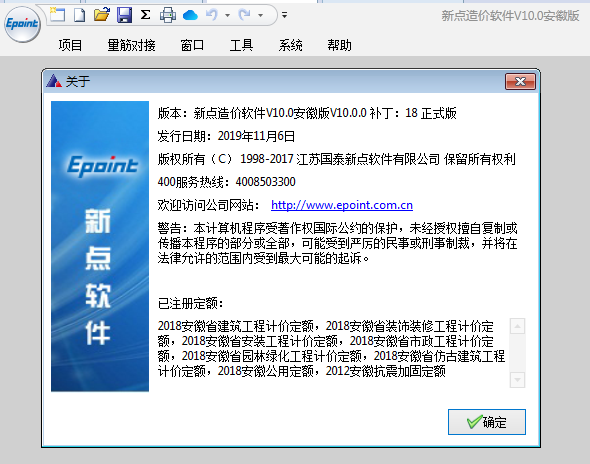Click the text 2012安徽抗震加固定额
590x464 pixels.
point(386,371)
